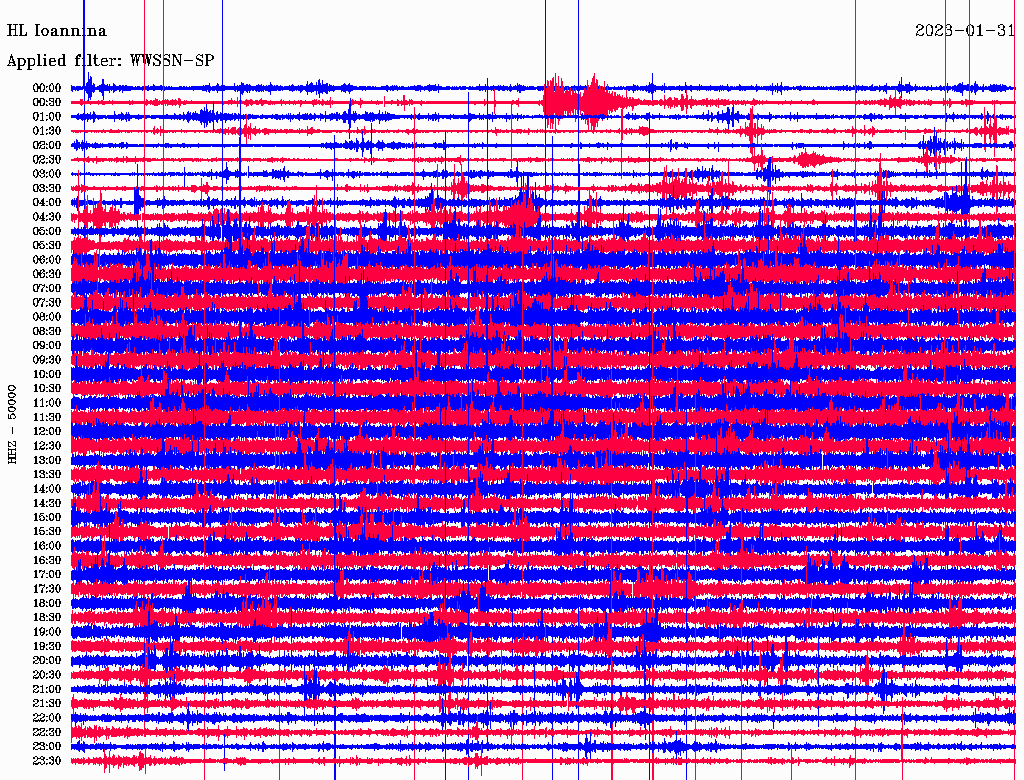Select the 11:00 time label
This screenshot has width=1024, height=780.
(47, 402)
